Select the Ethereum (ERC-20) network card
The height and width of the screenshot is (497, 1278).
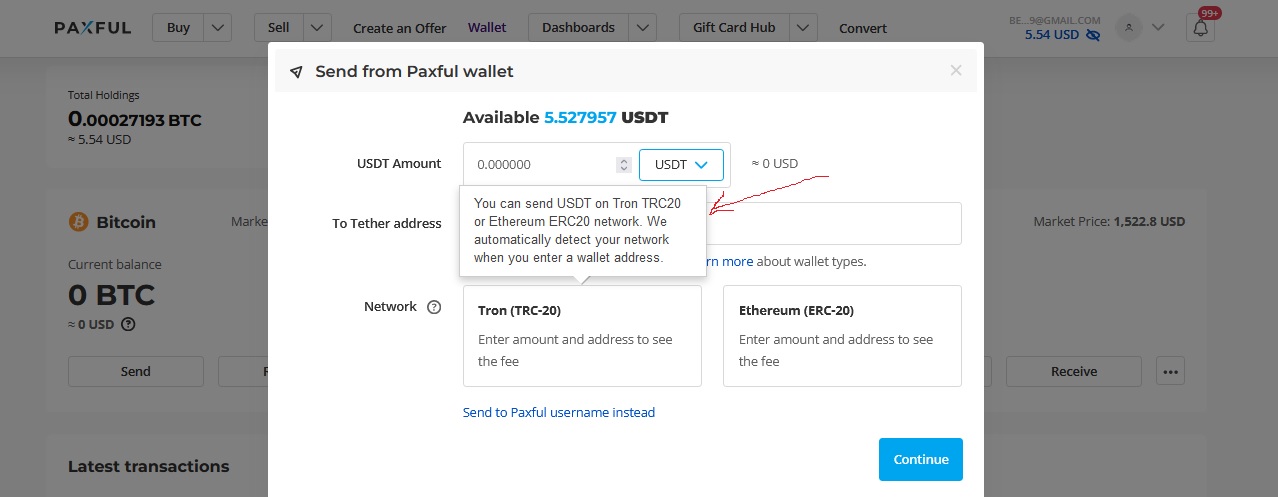842,336
